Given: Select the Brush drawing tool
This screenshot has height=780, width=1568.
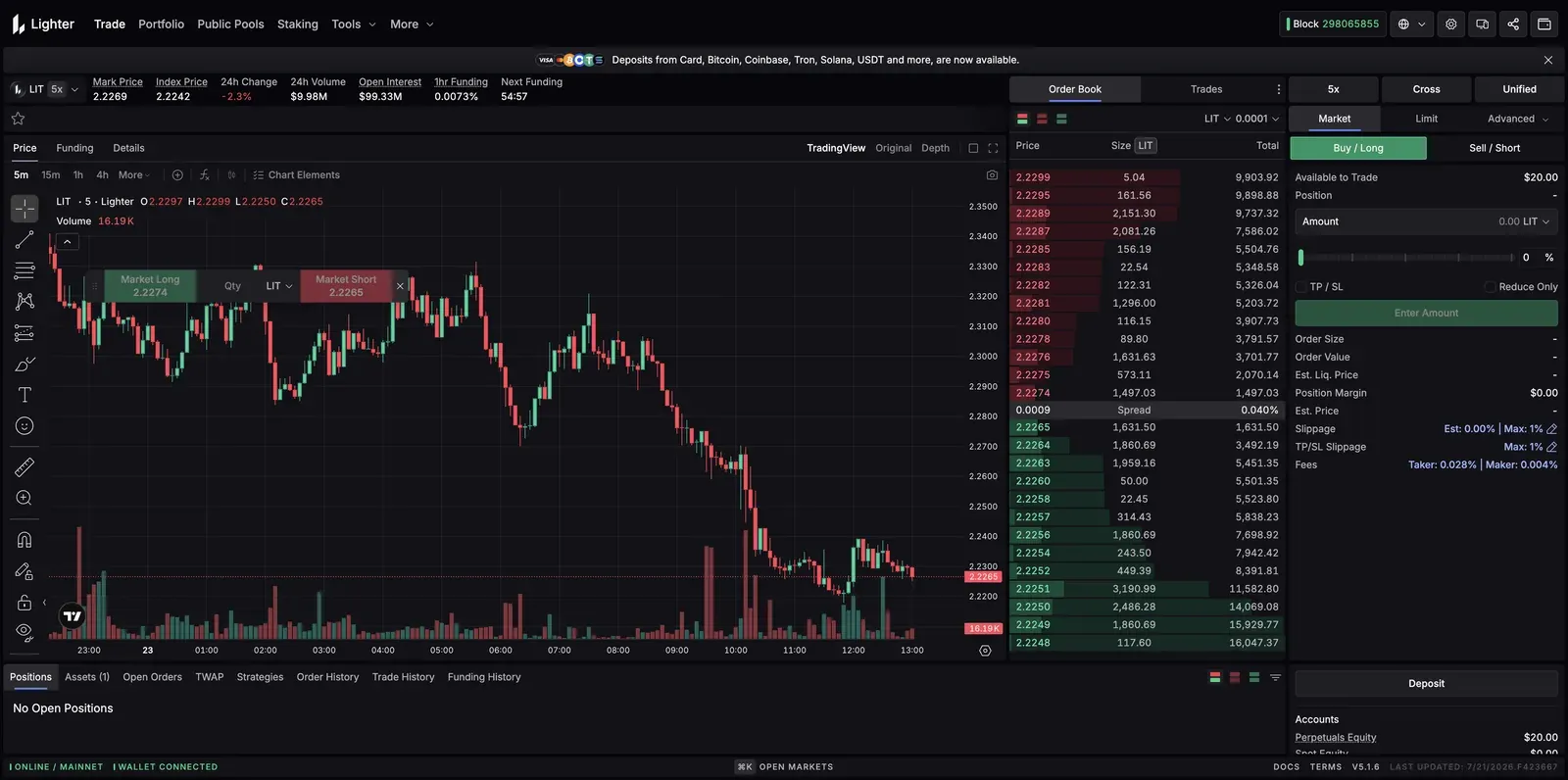Looking at the screenshot, I should click(x=24, y=365).
